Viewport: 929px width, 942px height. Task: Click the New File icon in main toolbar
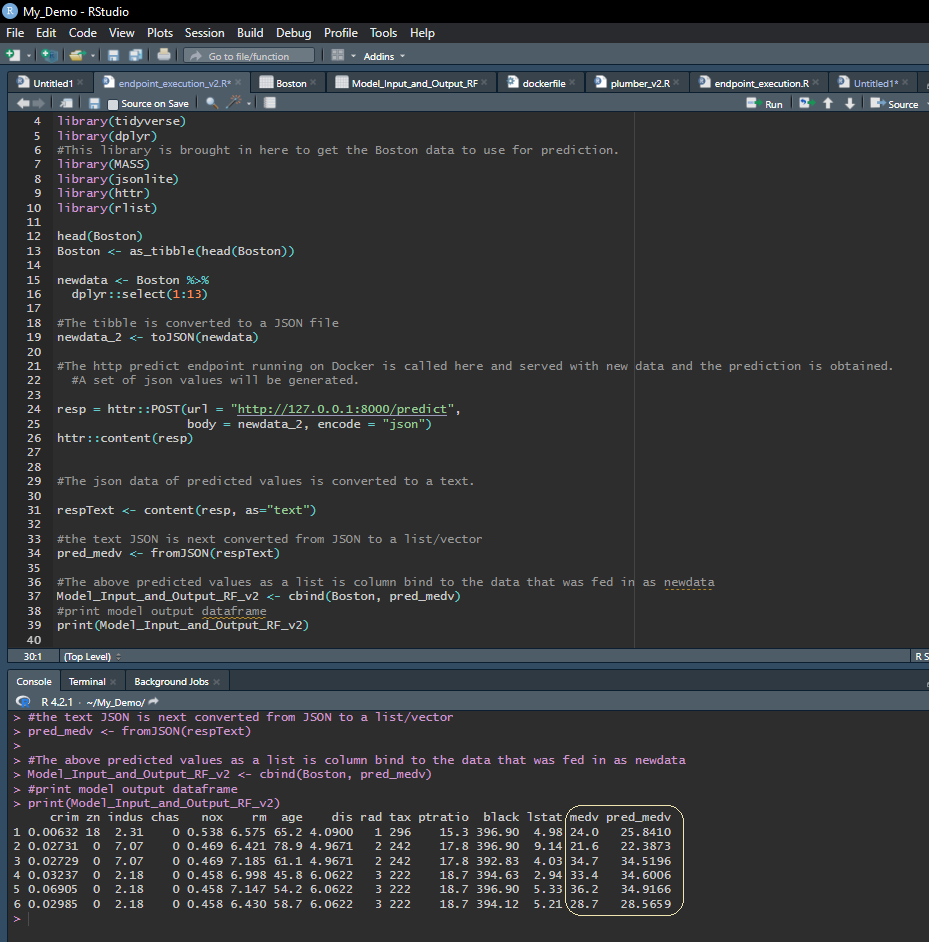pyautogui.click(x=13, y=56)
